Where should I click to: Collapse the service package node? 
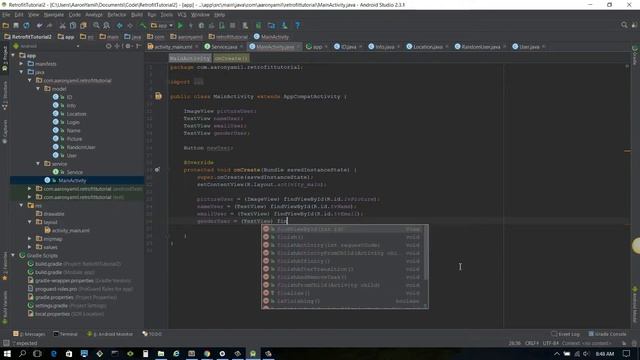tap(38, 164)
